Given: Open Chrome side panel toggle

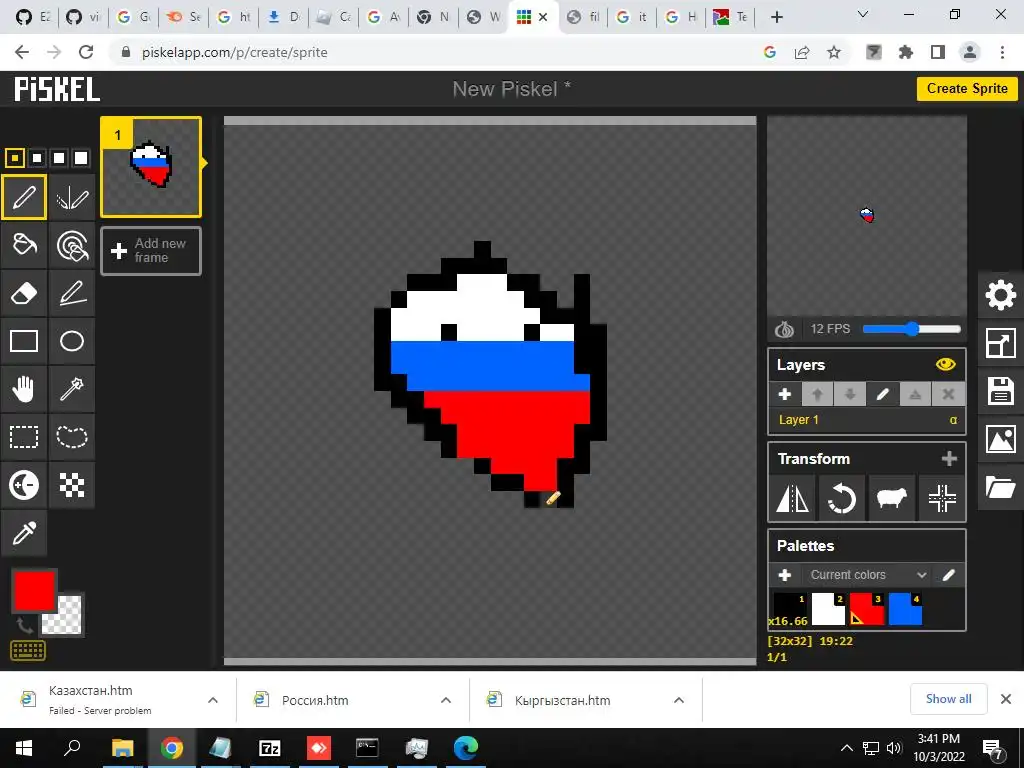Looking at the screenshot, I should click(938, 52).
